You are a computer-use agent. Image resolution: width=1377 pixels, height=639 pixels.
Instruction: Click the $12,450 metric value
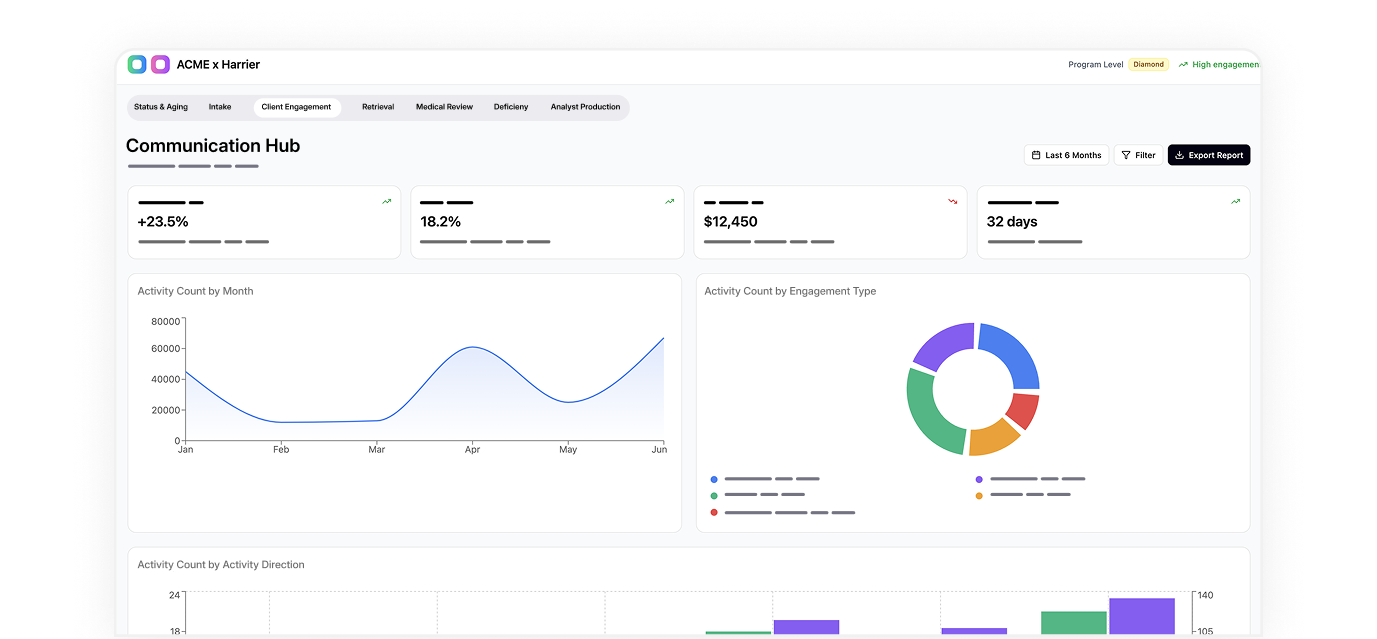[x=731, y=222]
